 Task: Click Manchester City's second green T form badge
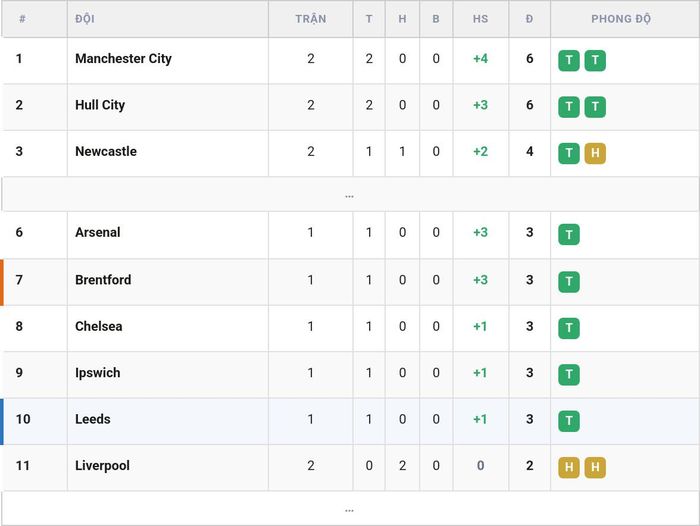pos(595,60)
